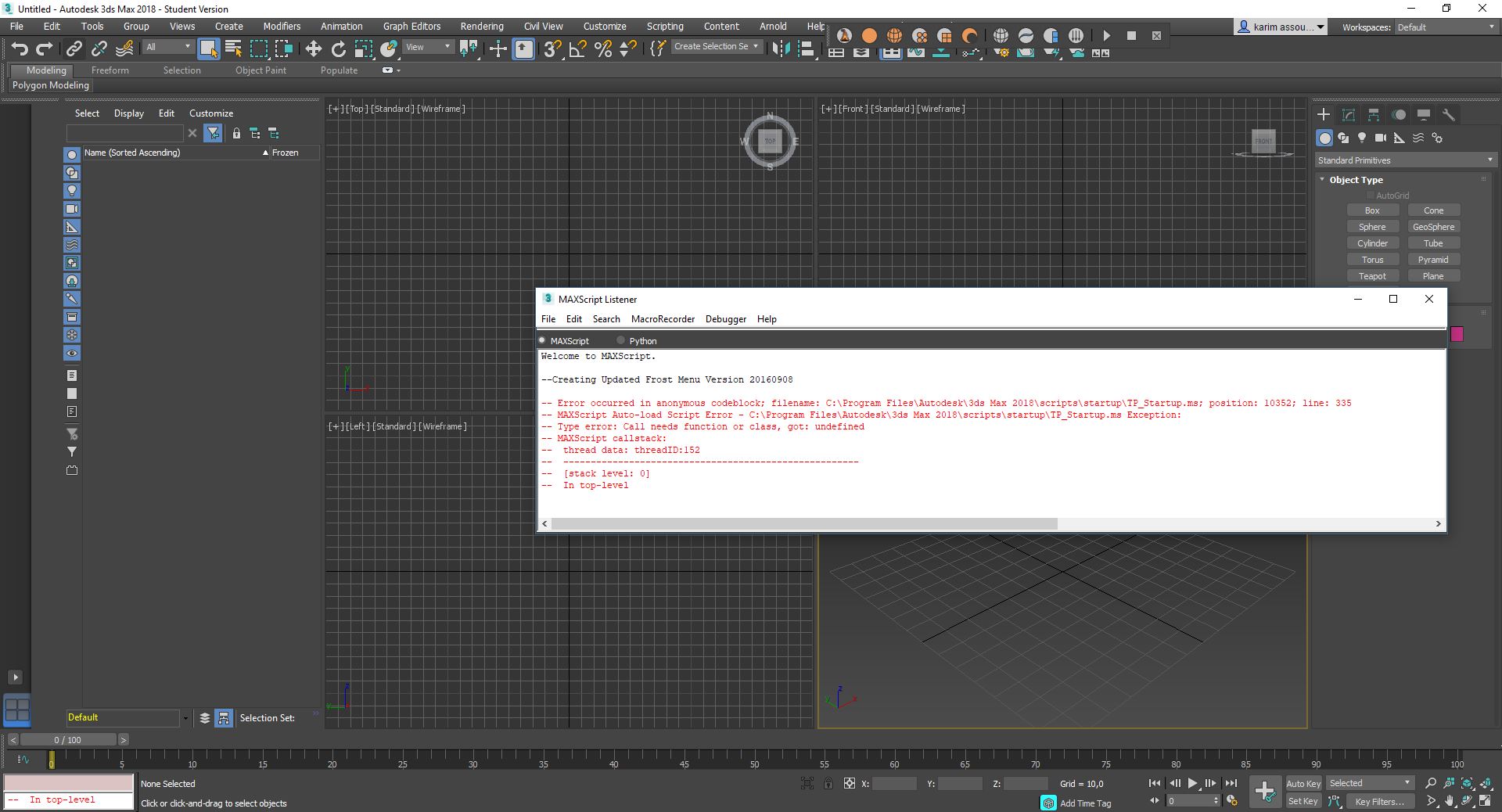The image size is (1502, 812).
Task: Open the Scripting menu
Action: (665, 26)
